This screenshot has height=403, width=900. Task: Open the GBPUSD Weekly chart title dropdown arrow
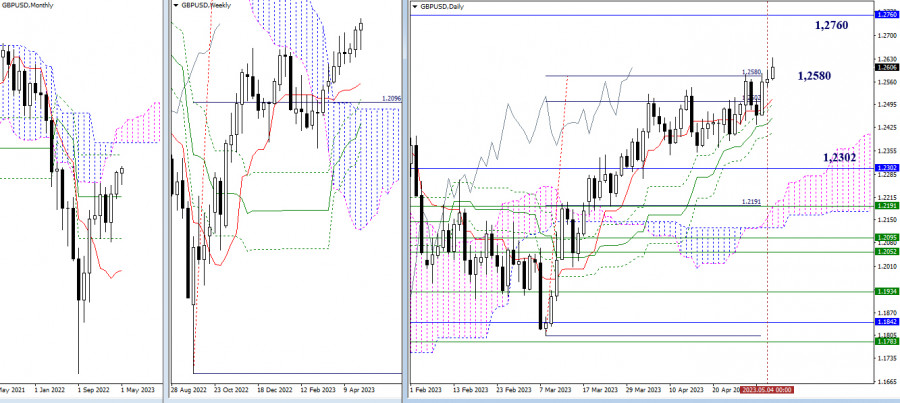[x=176, y=5]
